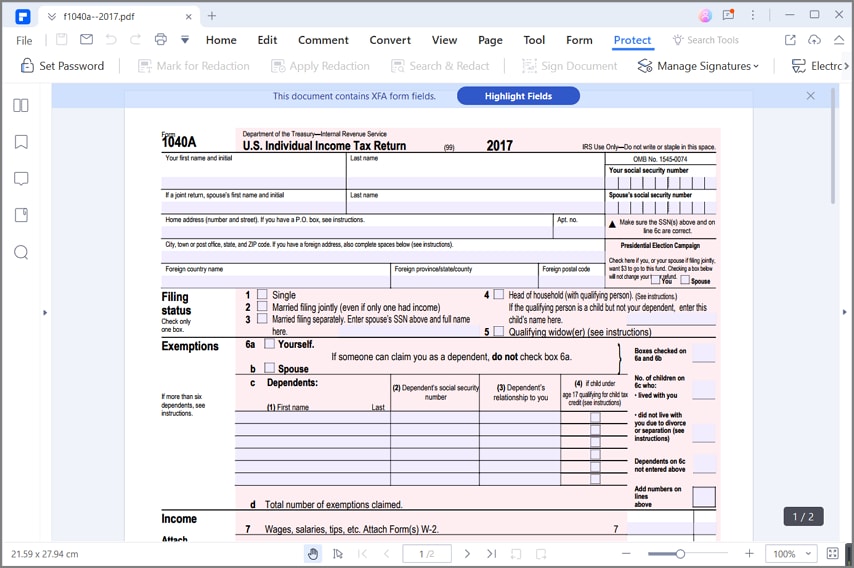Open the quick access customize dropdown arrow

pyautogui.click(x=185, y=40)
